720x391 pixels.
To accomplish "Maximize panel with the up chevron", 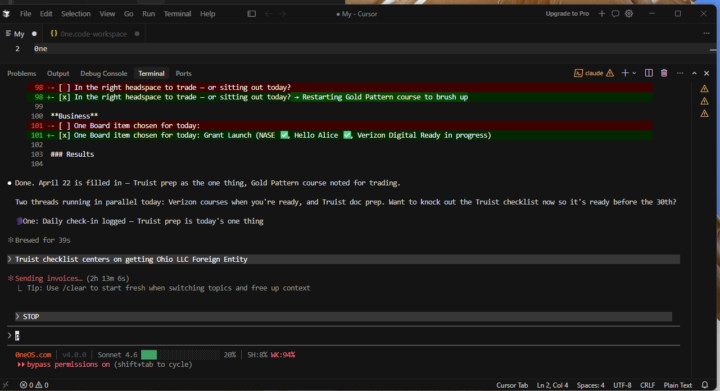I will 694,73.
